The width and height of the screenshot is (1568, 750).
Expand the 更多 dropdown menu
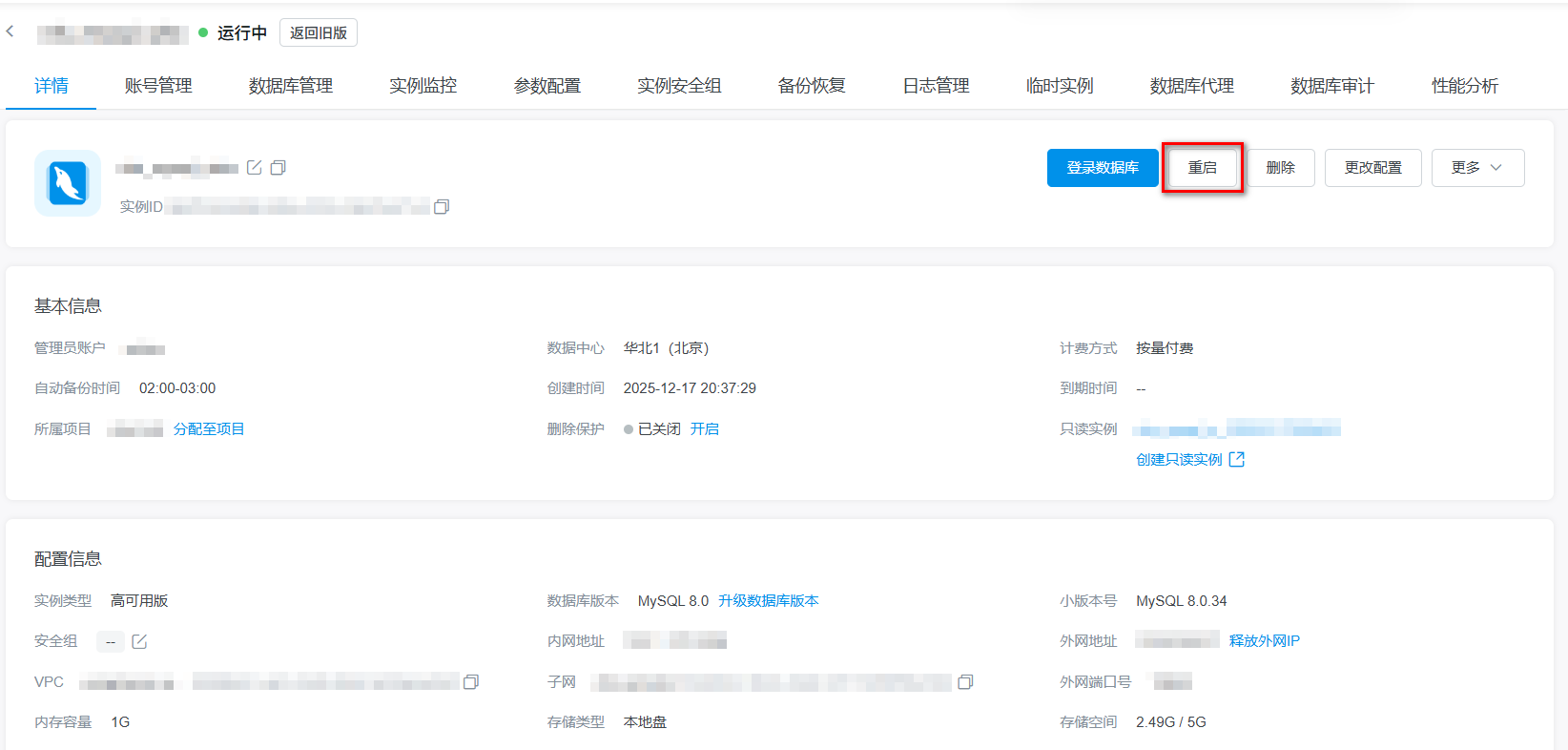1477,168
